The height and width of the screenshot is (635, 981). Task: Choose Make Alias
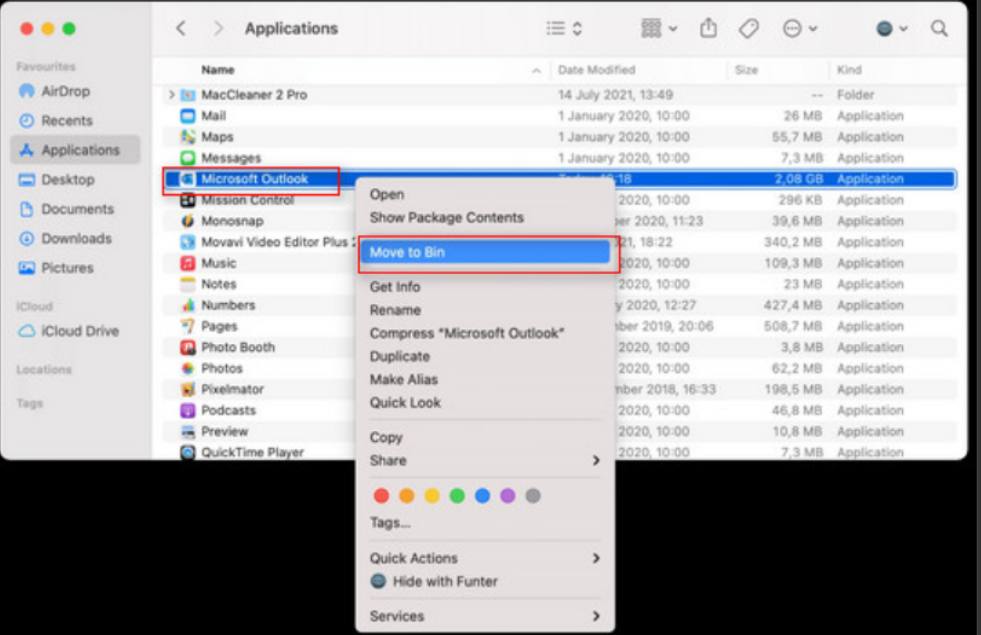[485, 380]
